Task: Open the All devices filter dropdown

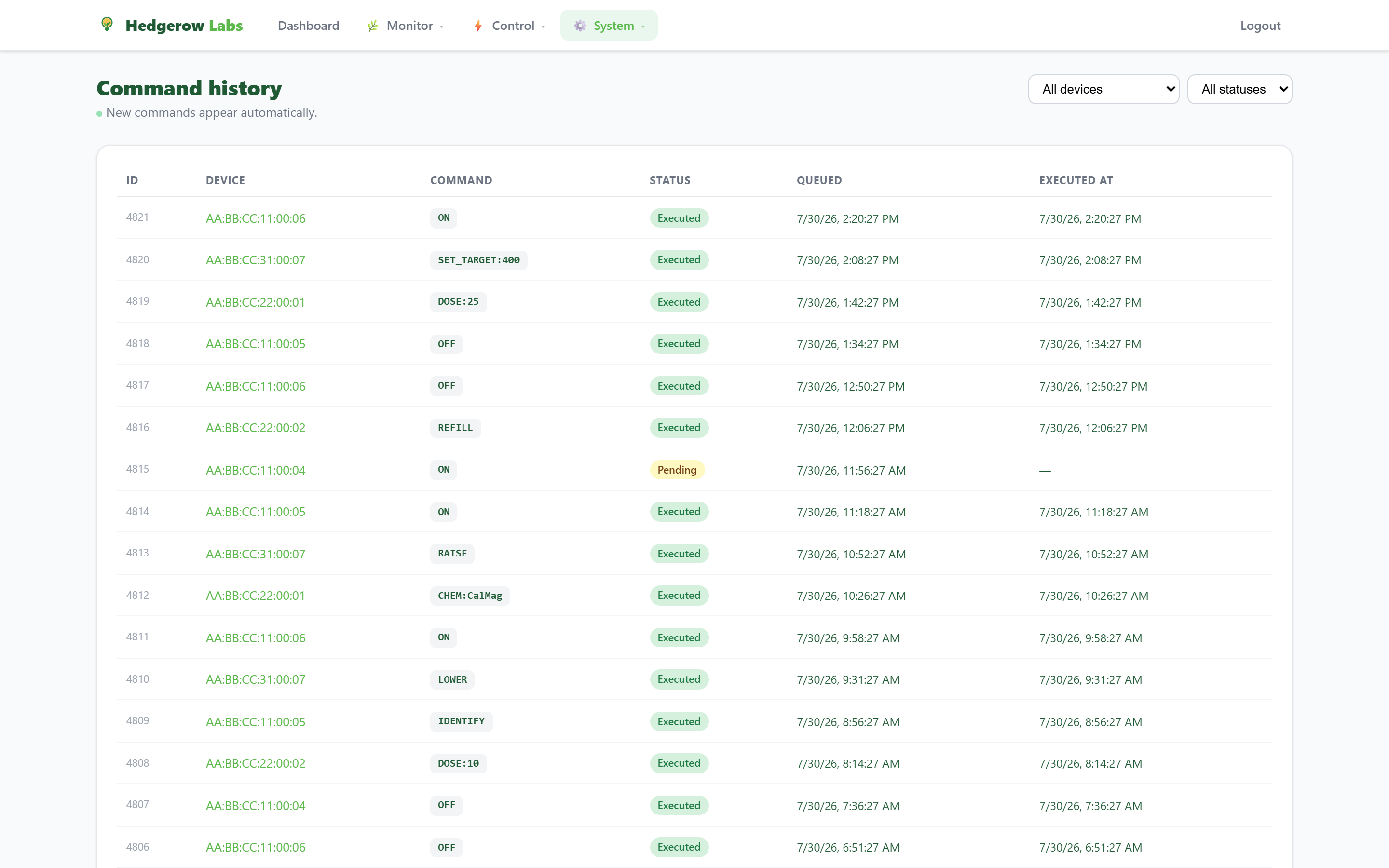Action: 1103,89
